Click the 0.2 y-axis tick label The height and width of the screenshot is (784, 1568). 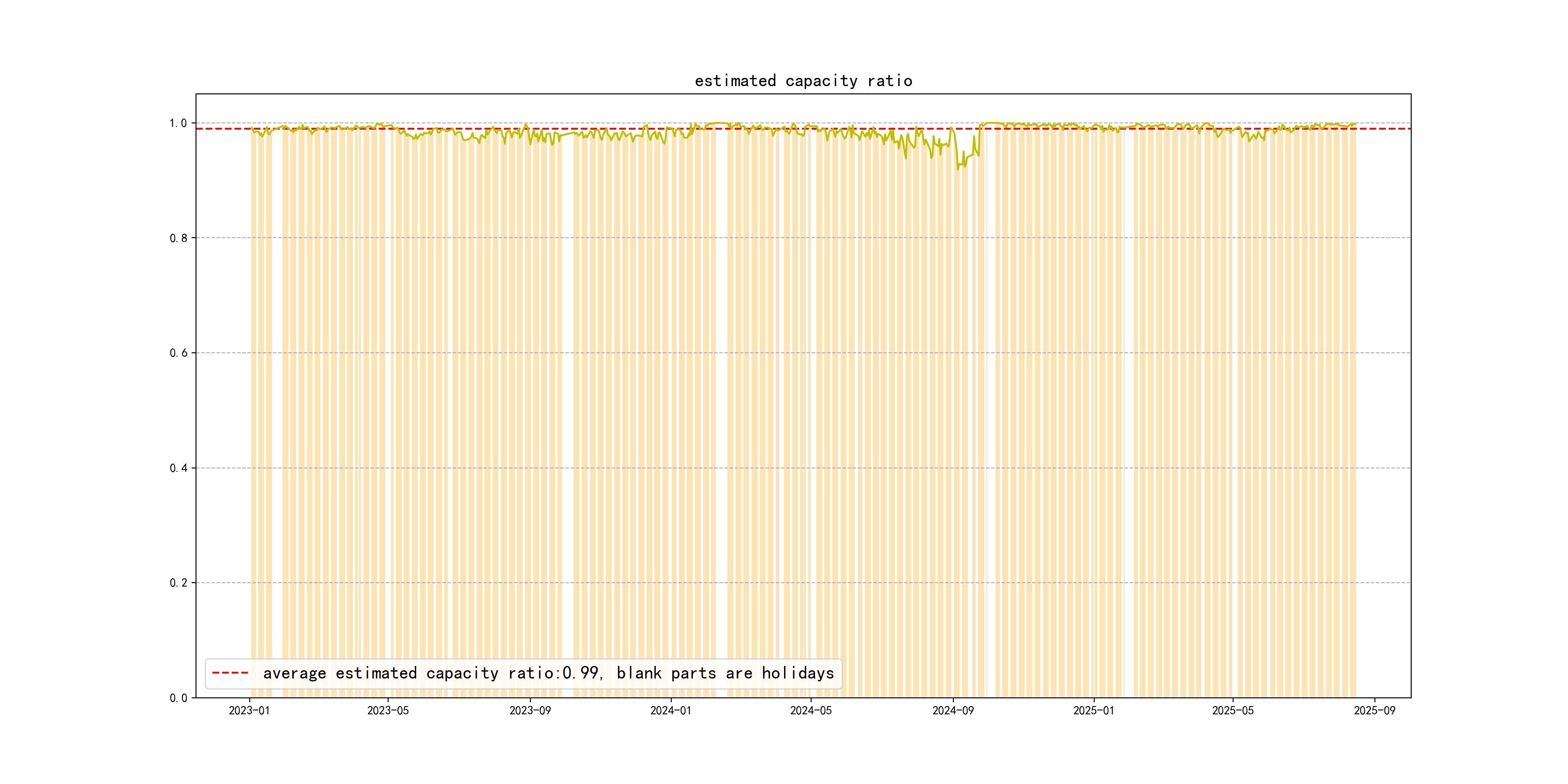point(178,583)
